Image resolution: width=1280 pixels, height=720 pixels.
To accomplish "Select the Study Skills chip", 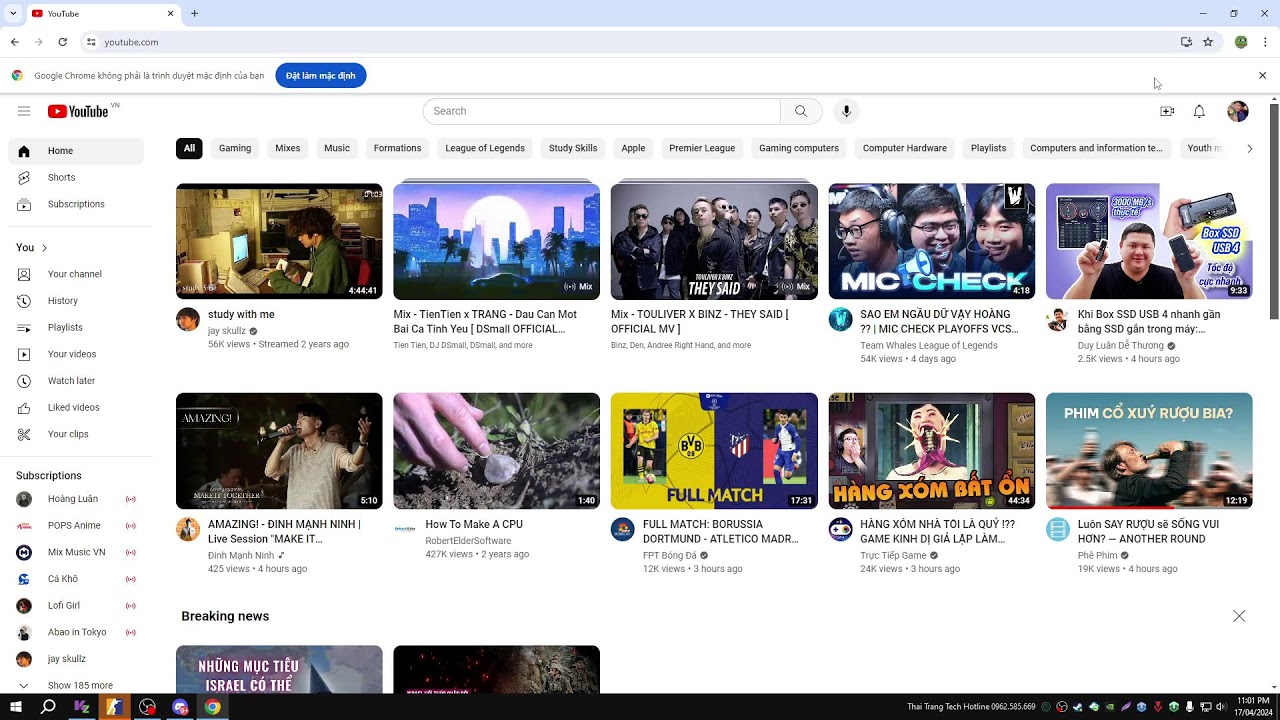I will tap(573, 148).
